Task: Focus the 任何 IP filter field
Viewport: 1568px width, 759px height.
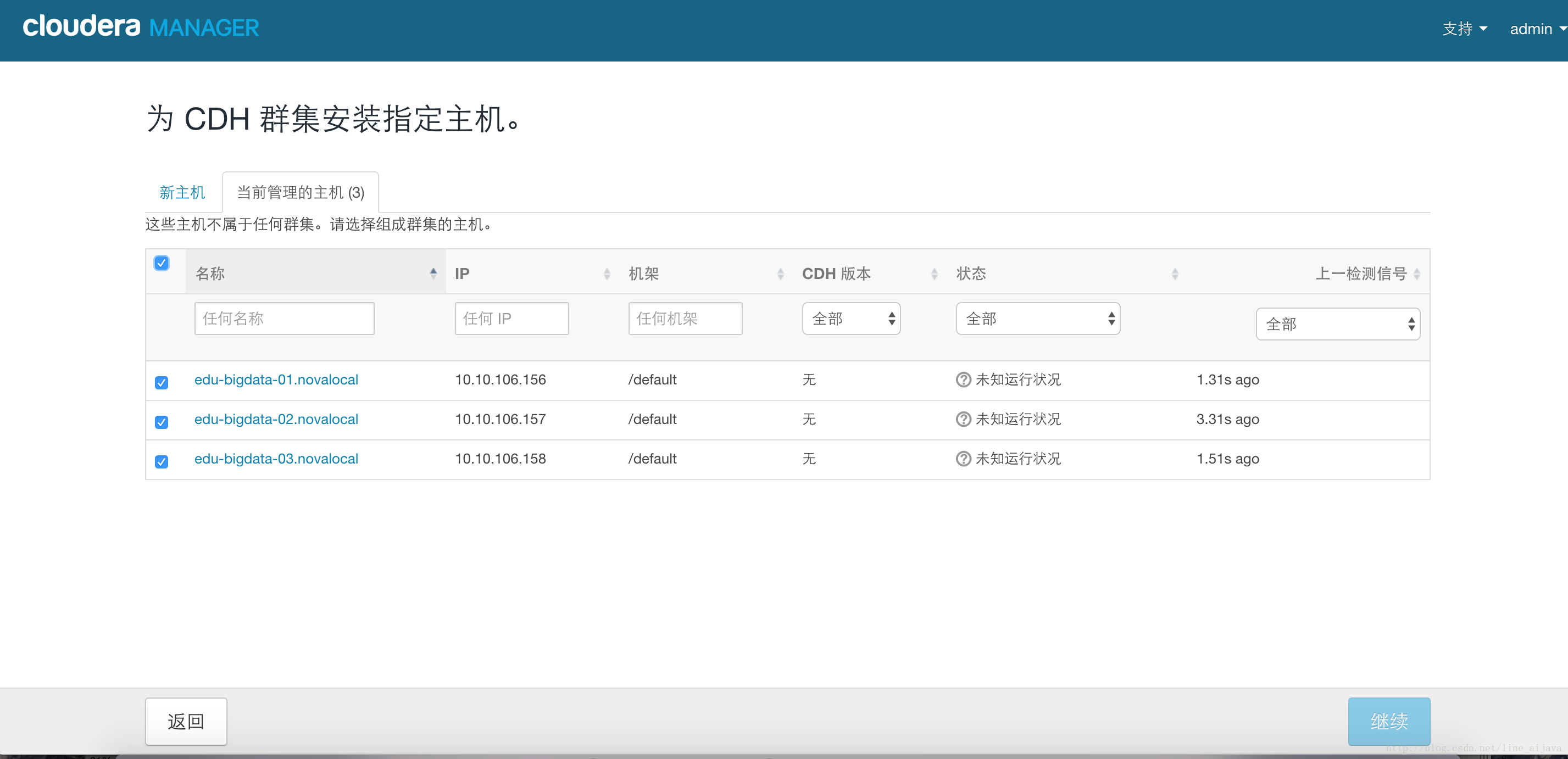Action: [x=511, y=319]
